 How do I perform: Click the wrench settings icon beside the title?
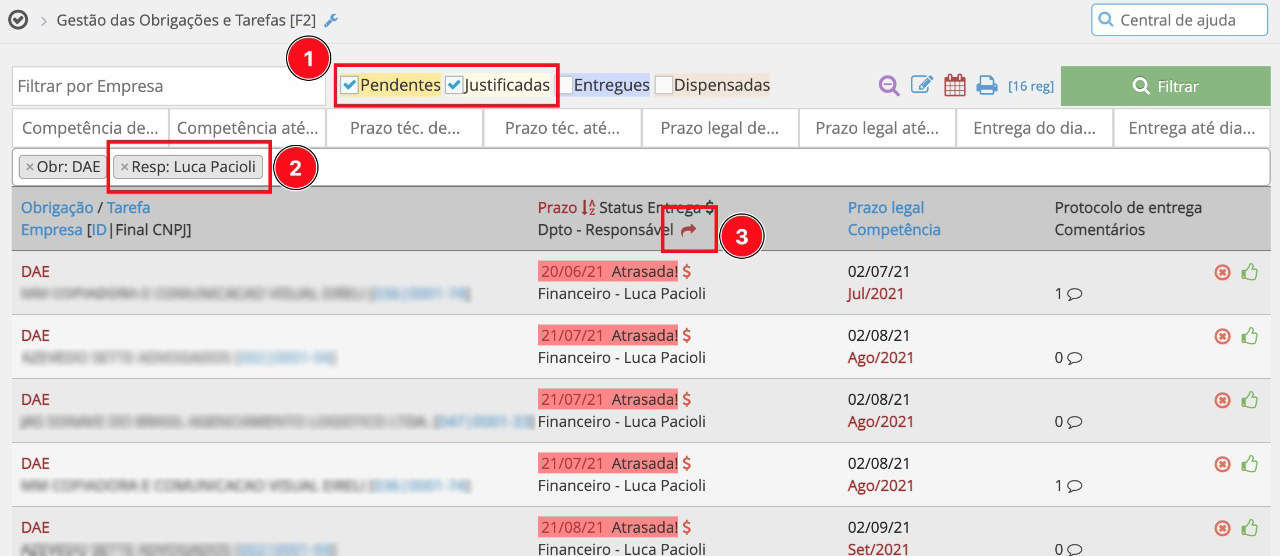332,20
